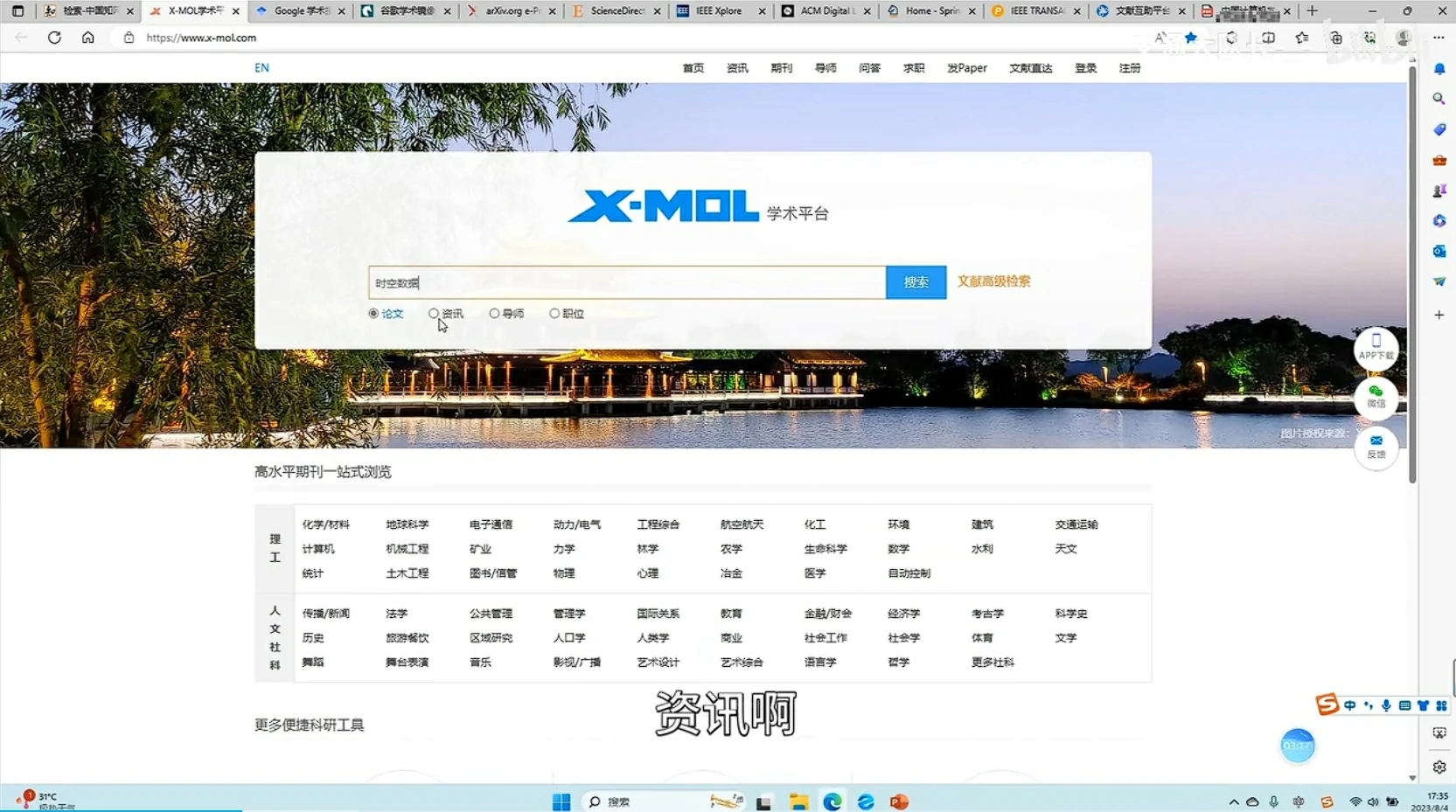Show hidden system tray icons

pyautogui.click(x=1233, y=802)
